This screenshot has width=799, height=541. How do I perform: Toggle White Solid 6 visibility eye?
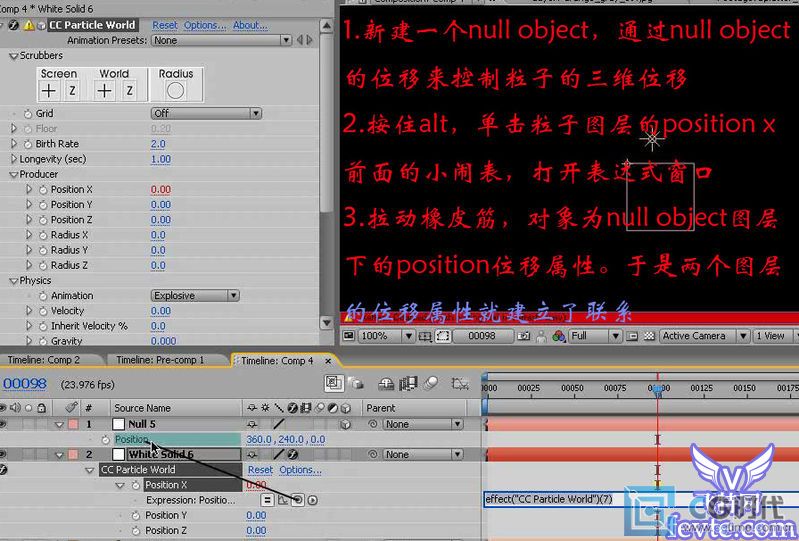tap(3, 454)
